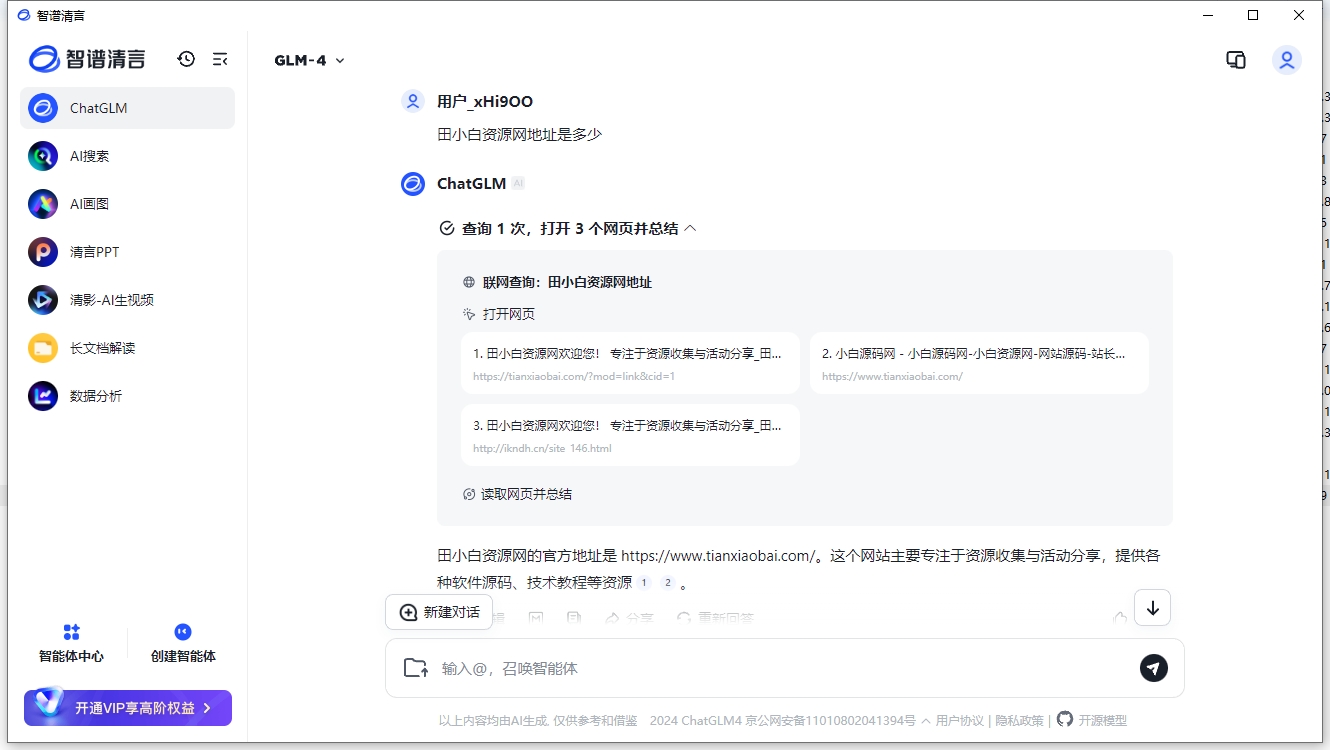Click the file upload folder icon
This screenshot has width=1330, height=750.
coord(415,668)
